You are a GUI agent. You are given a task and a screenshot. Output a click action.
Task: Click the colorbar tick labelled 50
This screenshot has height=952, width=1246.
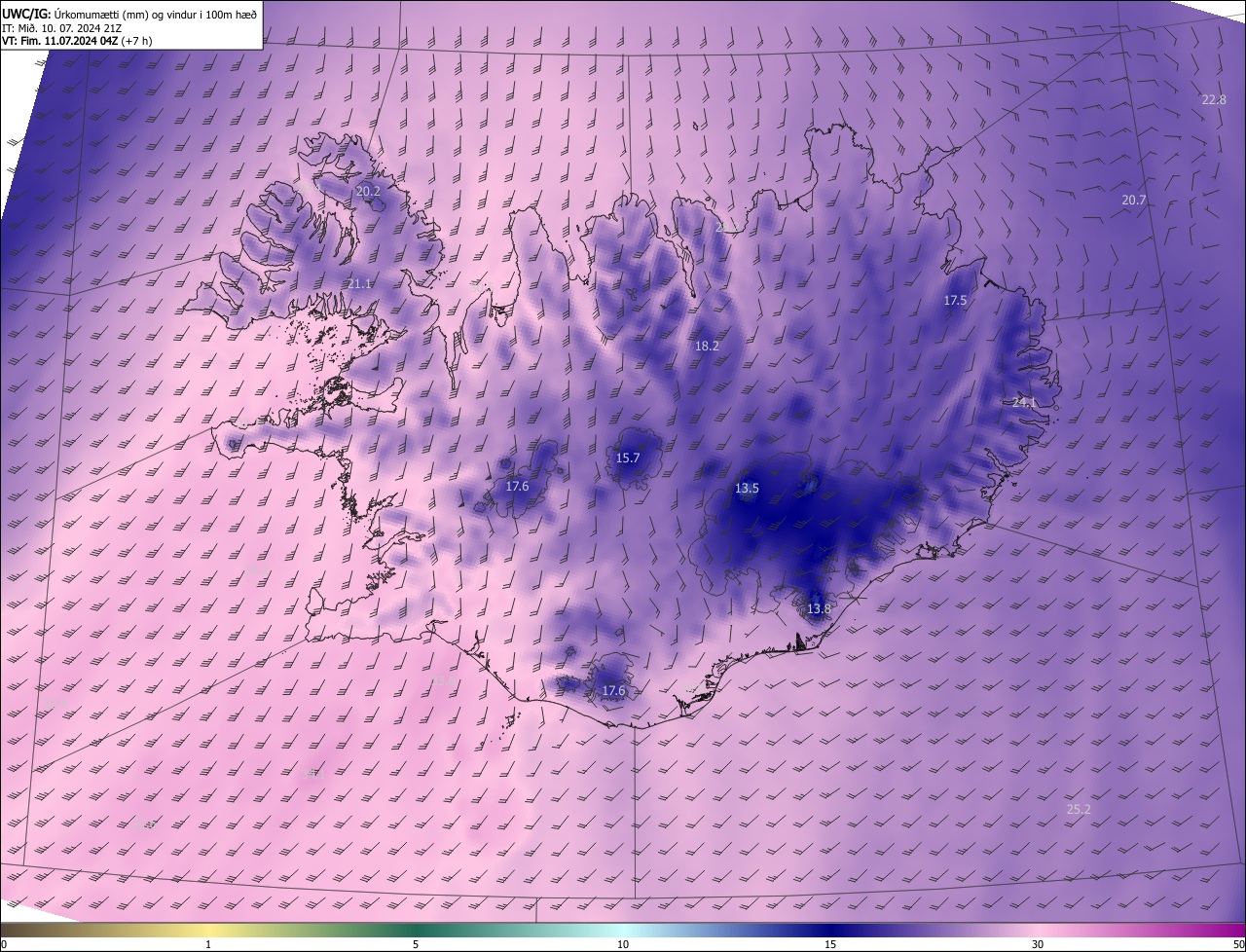[1238, 944]
